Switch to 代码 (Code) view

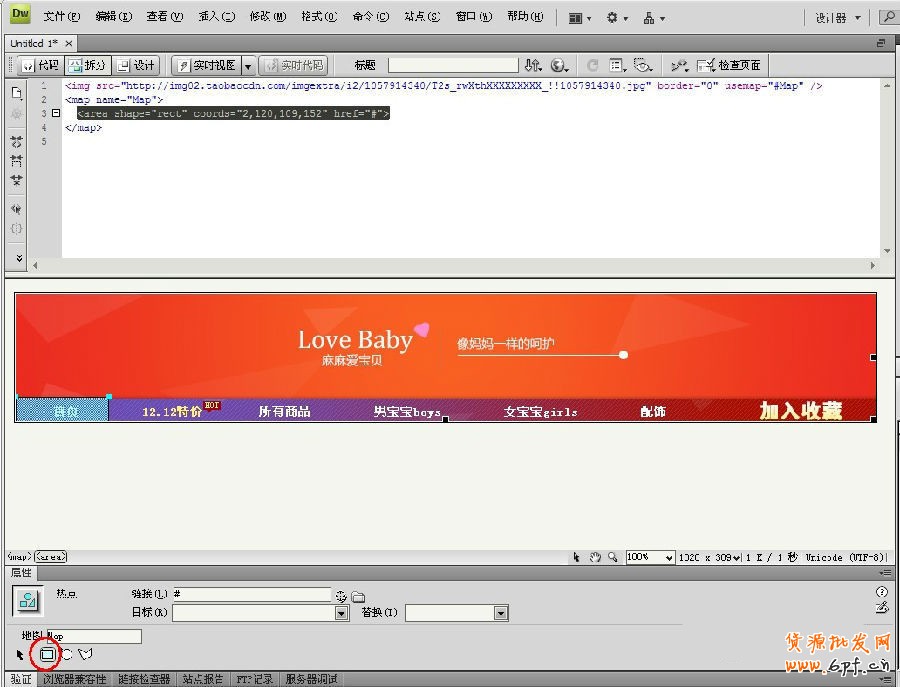click(39, 65)
